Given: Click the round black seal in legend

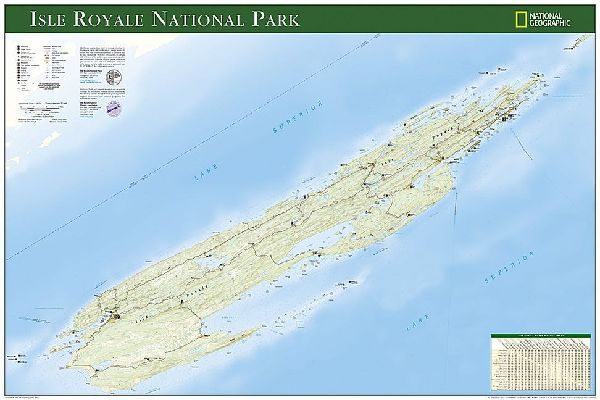Looking at the screenshot, I should pyautogui.click(x=114, y=78).
